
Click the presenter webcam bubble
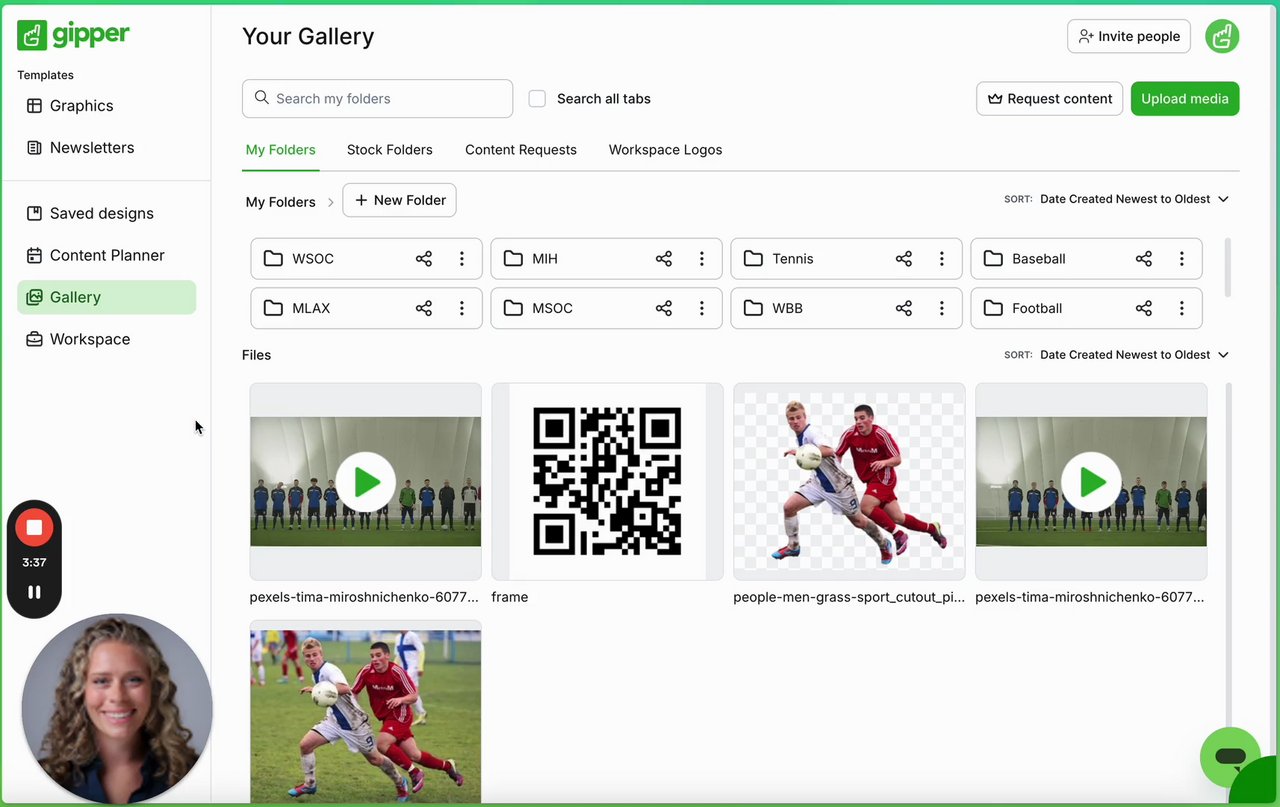point(117,708)
